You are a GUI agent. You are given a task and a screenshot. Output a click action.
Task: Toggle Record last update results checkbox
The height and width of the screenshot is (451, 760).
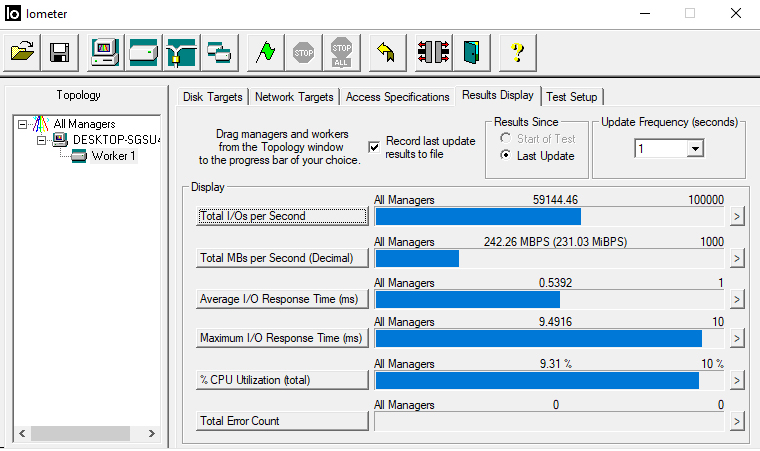(375, 146)
